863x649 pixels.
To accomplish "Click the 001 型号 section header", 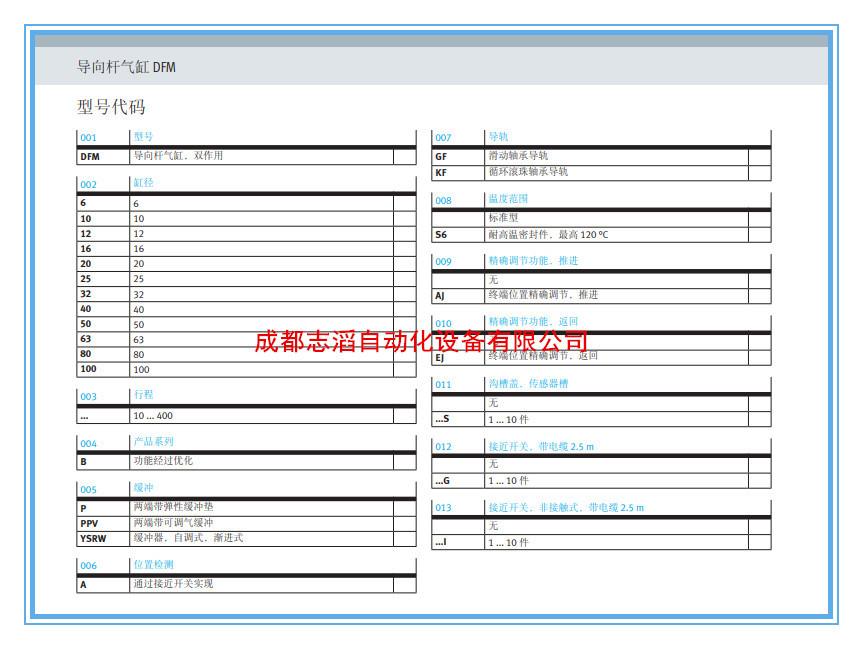I will pyautogui.click(x=246, y=138).
